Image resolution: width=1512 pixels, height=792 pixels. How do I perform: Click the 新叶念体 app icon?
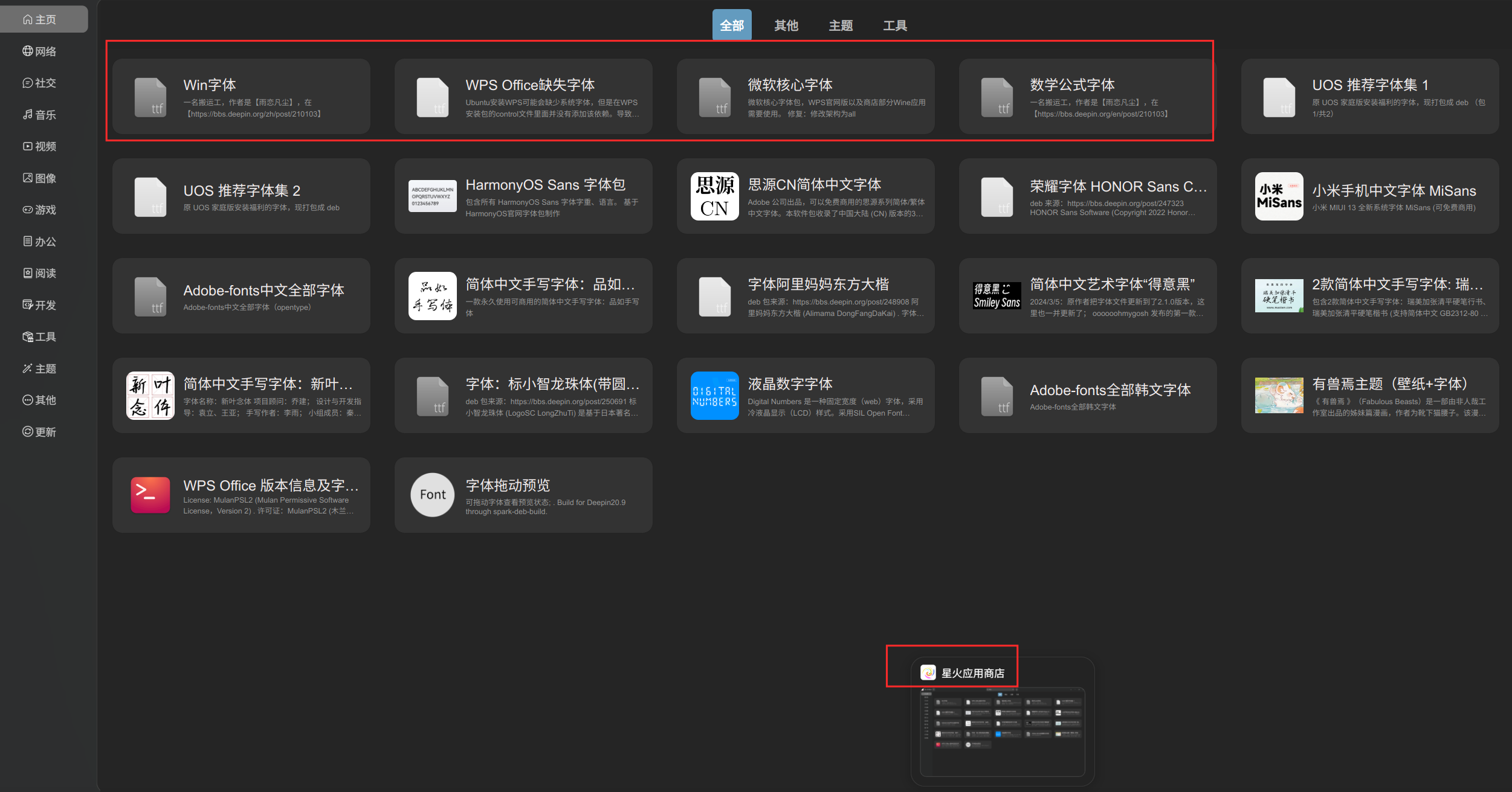click(150, 396)
